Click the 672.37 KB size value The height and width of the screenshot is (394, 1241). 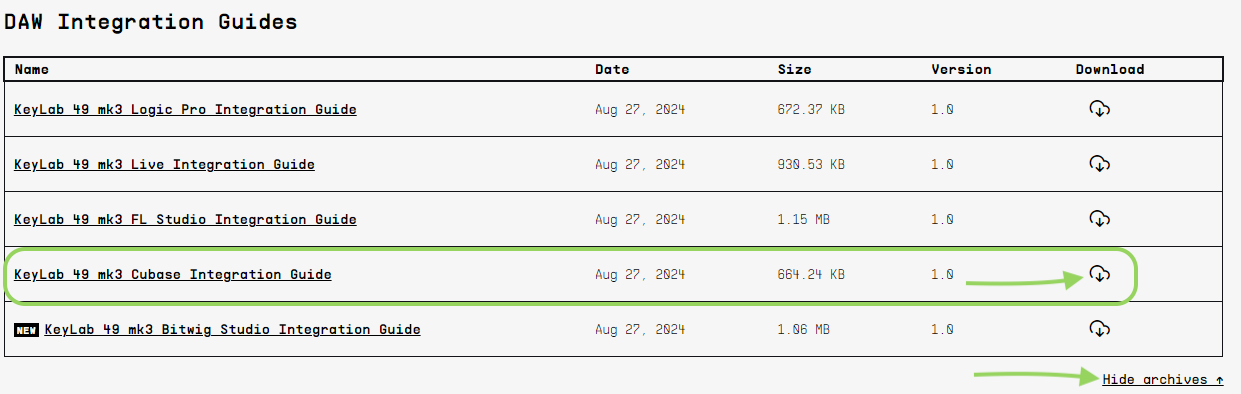coord(811,110)
